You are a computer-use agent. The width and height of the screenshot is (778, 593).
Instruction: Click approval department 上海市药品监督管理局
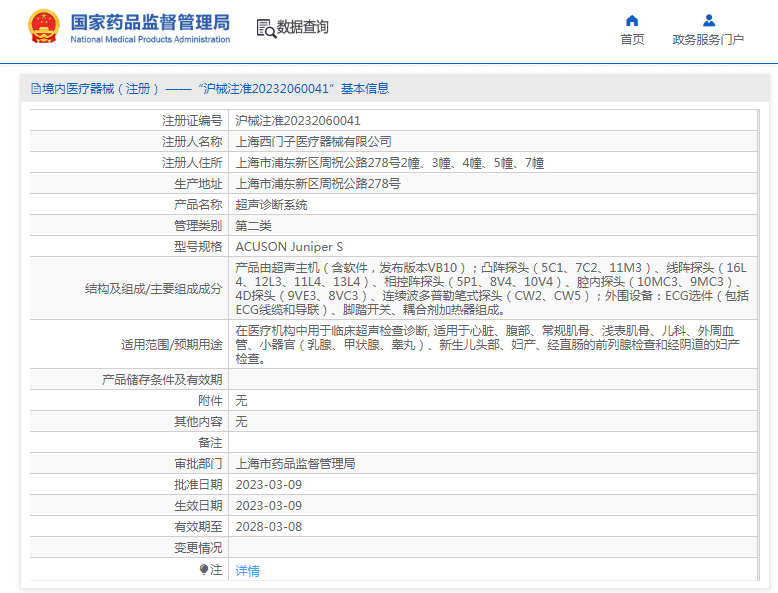coord(295,464)
